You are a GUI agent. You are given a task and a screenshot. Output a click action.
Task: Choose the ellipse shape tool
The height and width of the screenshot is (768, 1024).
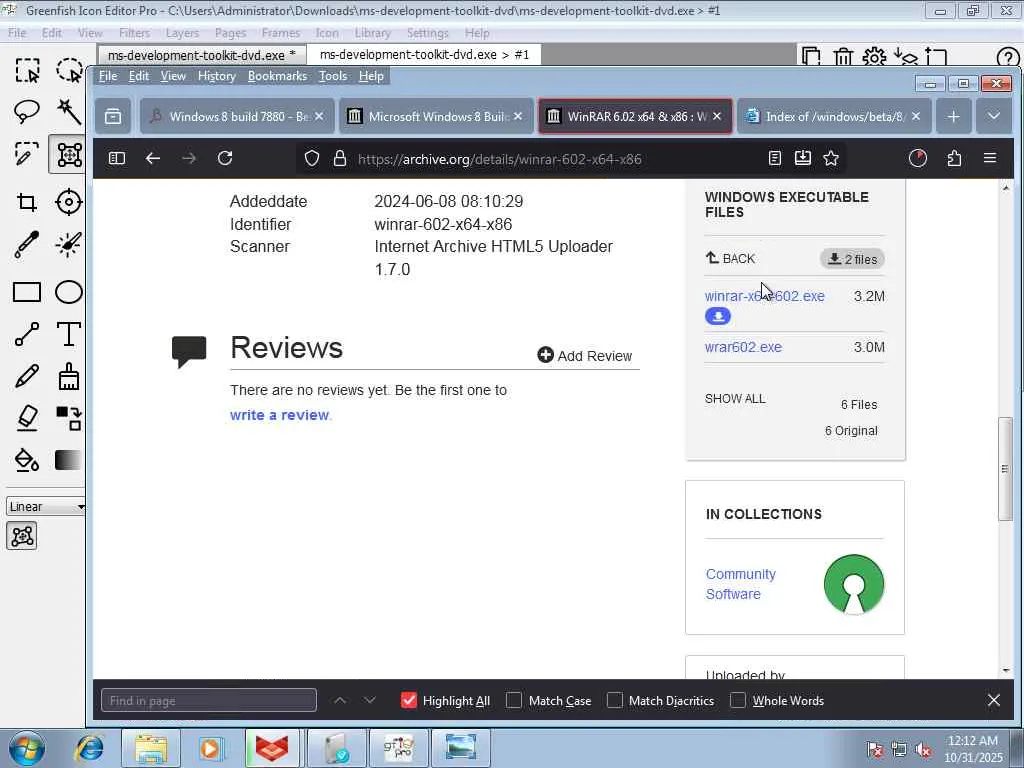69,292
